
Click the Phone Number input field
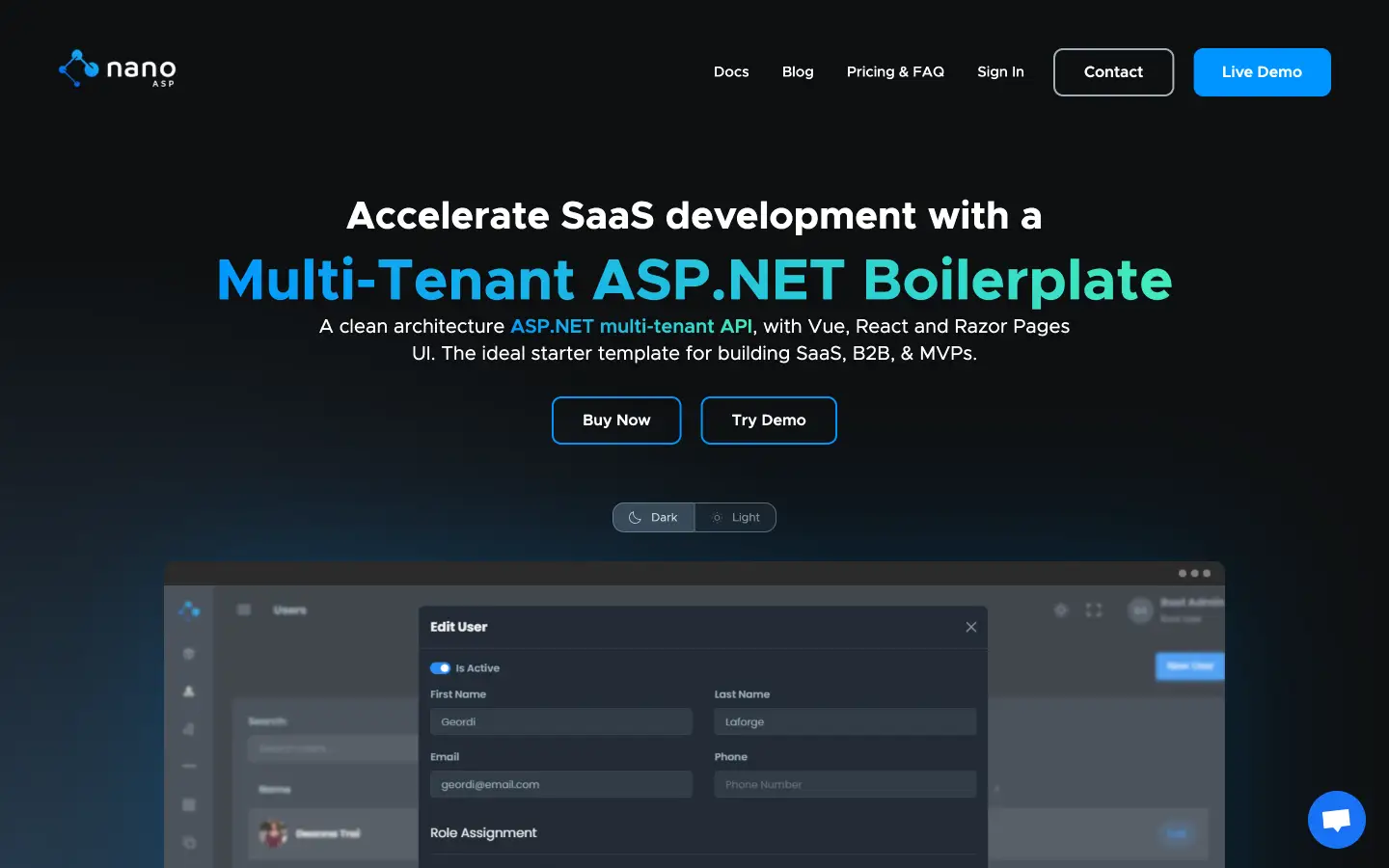845,784
